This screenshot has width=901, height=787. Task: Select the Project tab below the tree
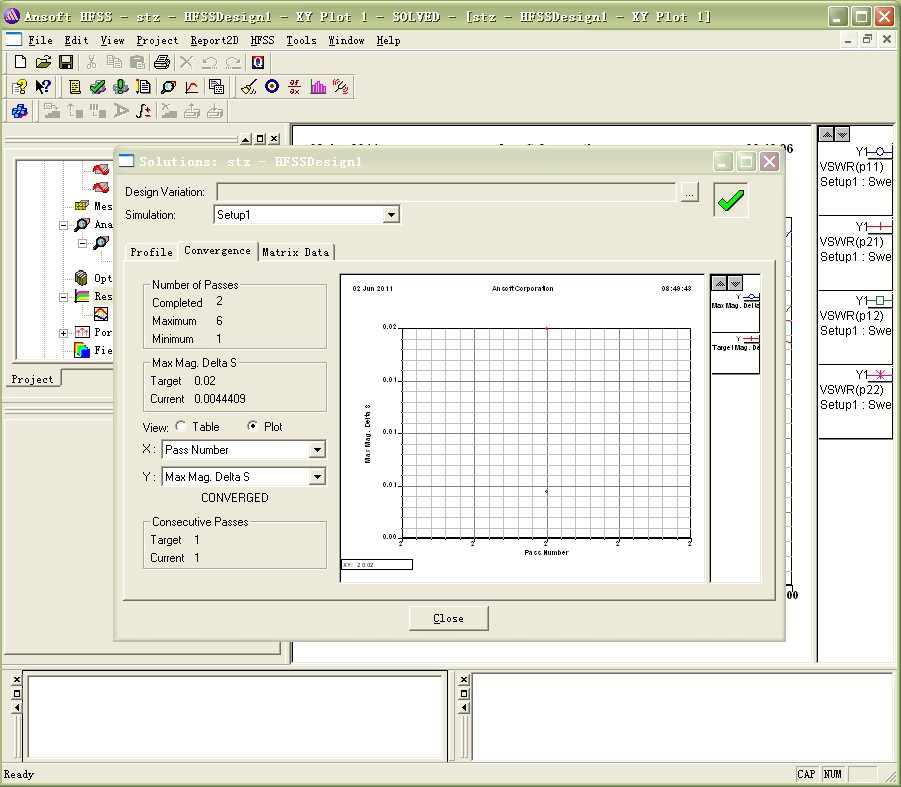tap(33, 379)
